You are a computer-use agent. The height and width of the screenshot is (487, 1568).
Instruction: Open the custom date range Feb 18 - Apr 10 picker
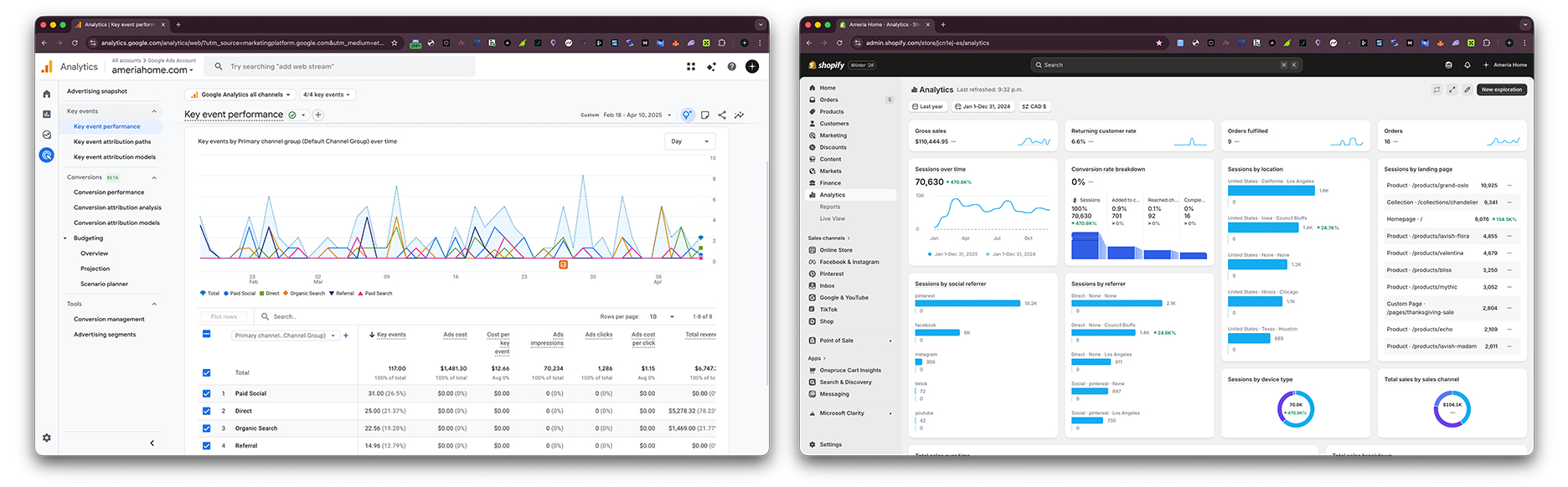627,115
